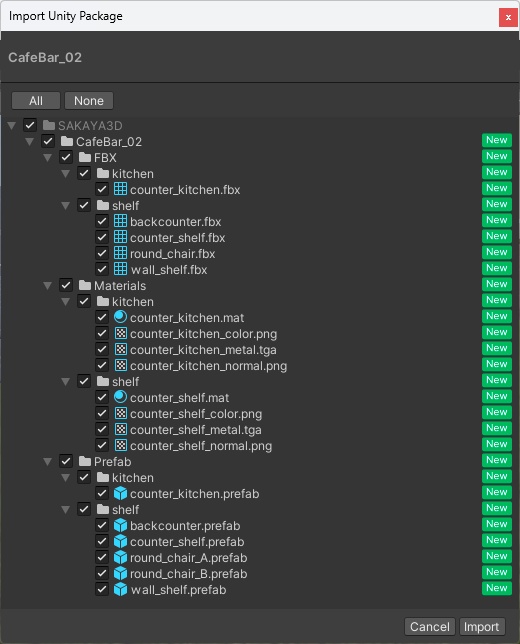Collapse the Prefab folder arrow
The height and width of the screenshot is (644, 520).
[48, 461]
